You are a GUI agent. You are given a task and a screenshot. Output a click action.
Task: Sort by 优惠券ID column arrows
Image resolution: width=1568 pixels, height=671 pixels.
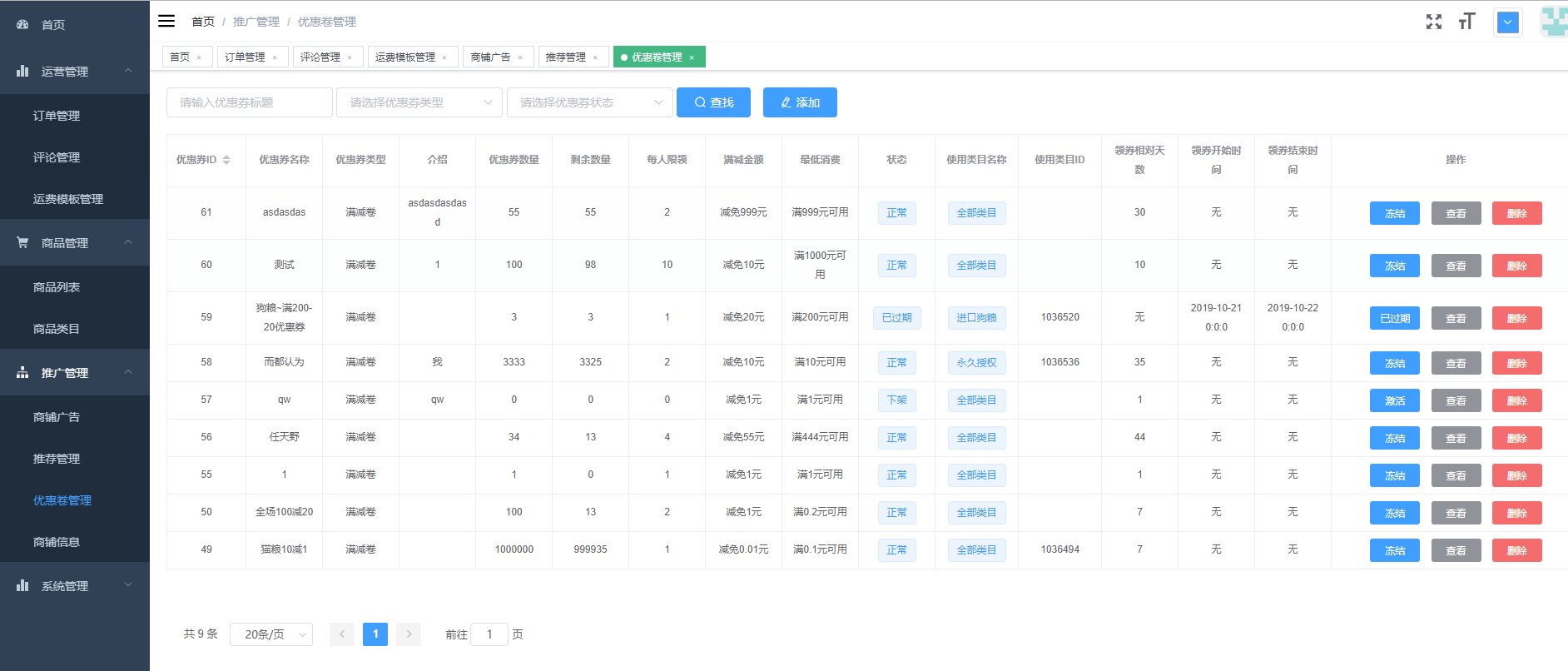point(226,160)
